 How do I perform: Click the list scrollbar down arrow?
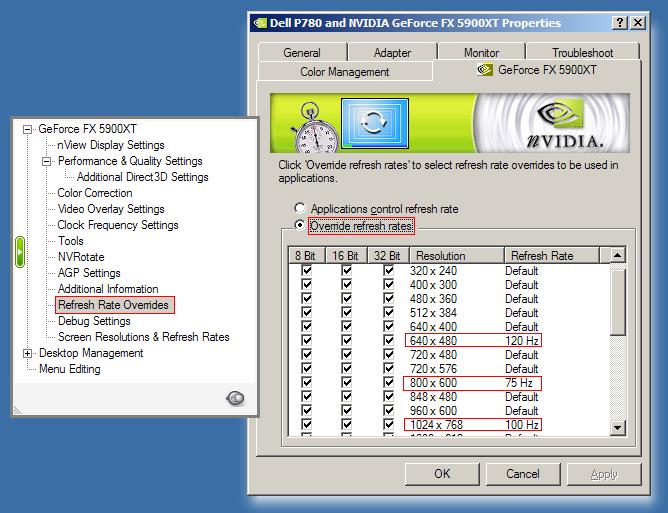tap(617, 427)
